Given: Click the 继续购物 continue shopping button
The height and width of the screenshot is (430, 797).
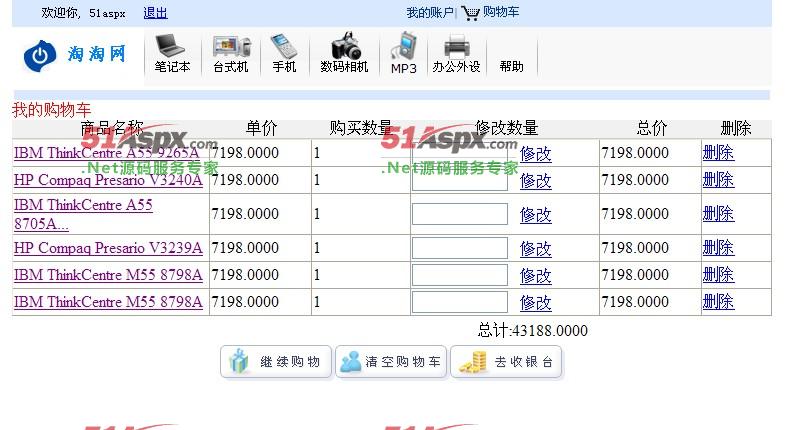Looking at the screenshot, I should (x=276, y=362).
